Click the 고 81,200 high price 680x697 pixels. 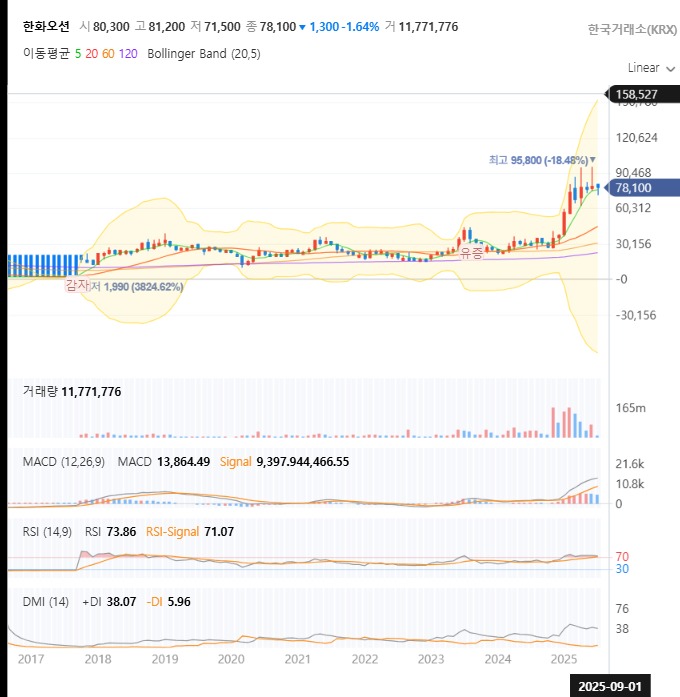tap(160, 27)
